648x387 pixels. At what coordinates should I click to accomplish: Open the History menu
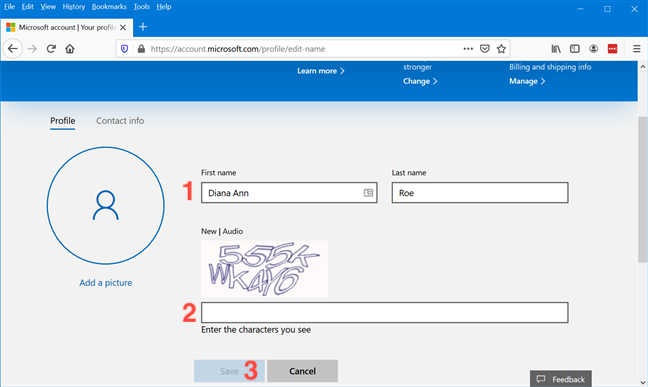tap(74, 7)
